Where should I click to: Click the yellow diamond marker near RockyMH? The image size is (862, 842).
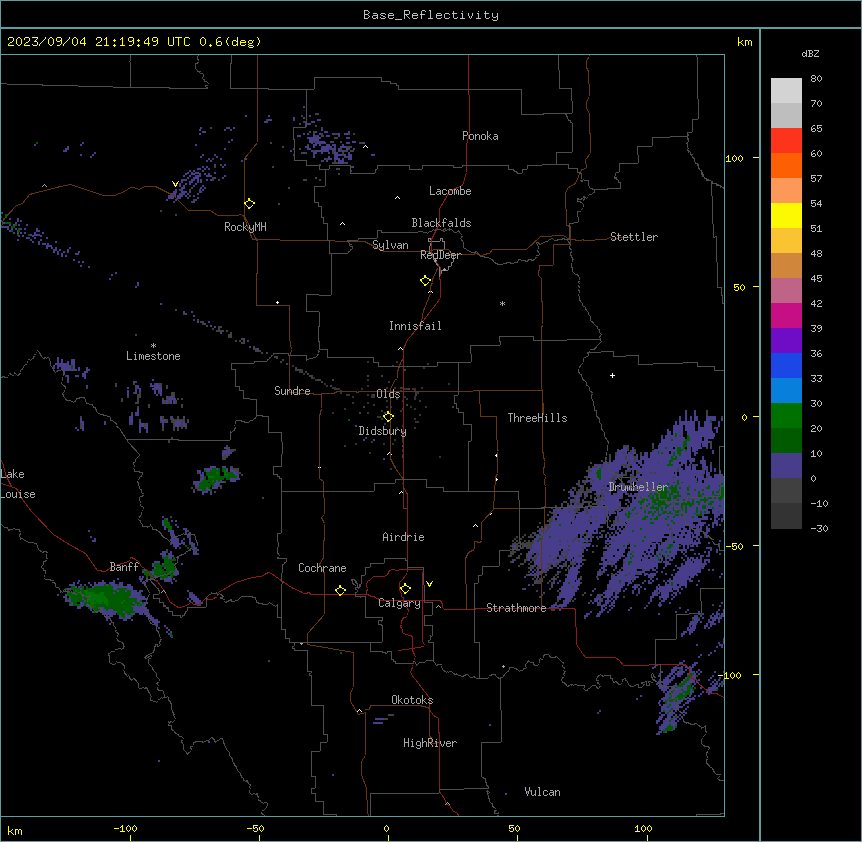[249, 204]
